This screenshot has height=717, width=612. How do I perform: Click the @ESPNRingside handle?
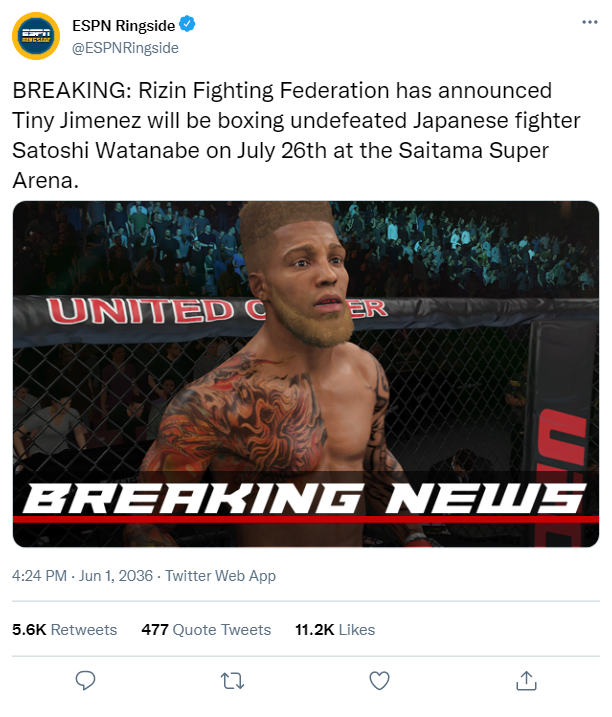[125, 48]
